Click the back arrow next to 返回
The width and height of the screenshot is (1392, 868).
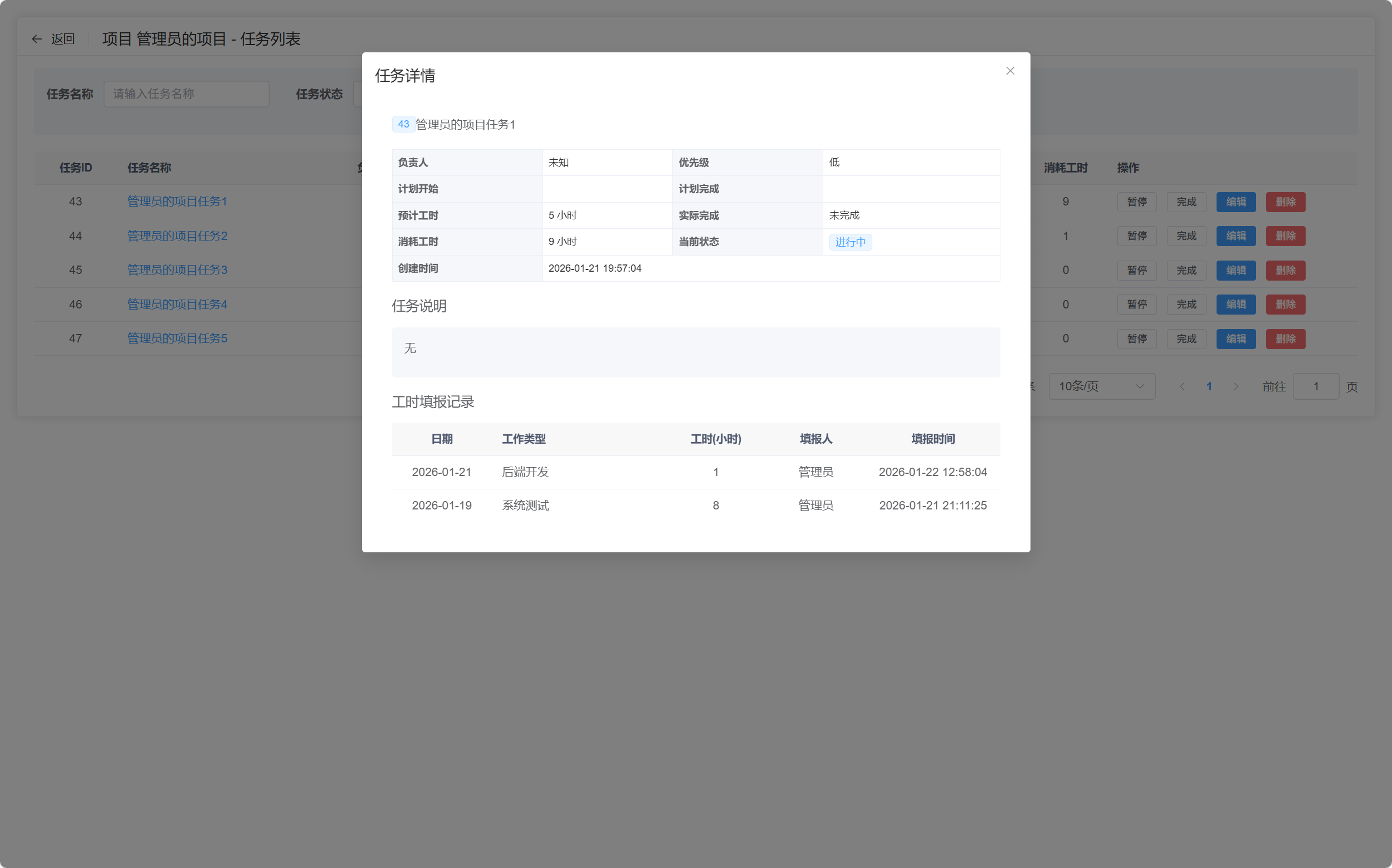pyautogui.click(x=36, y=38)
